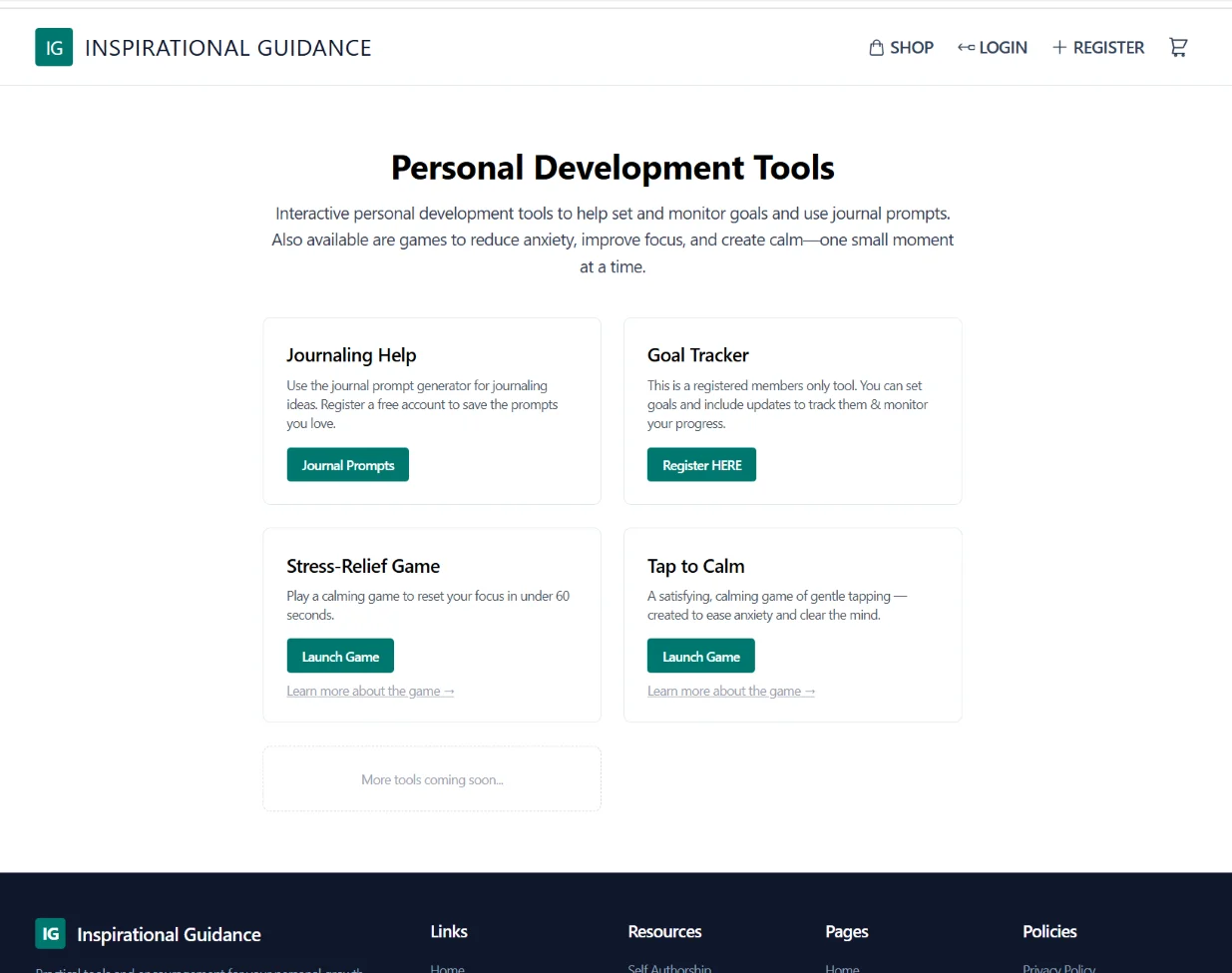Open the SHOP navigation item
The image size is (1232, 973).
[x=911, y=48]
